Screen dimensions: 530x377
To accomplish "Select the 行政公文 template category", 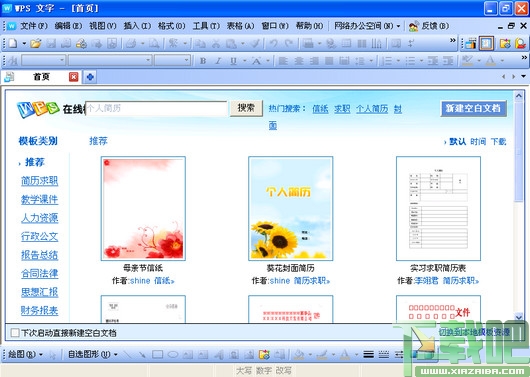I will (x=40, y=236).
